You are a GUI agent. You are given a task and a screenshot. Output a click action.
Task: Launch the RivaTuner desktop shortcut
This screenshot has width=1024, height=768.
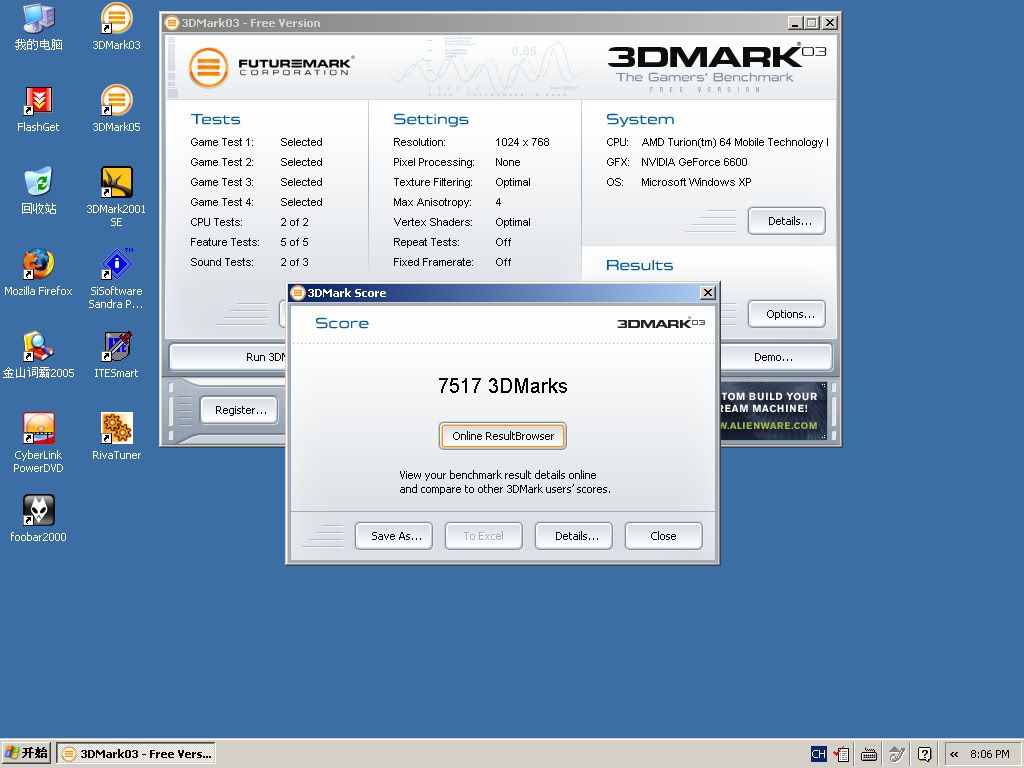(x=116, y=437)
